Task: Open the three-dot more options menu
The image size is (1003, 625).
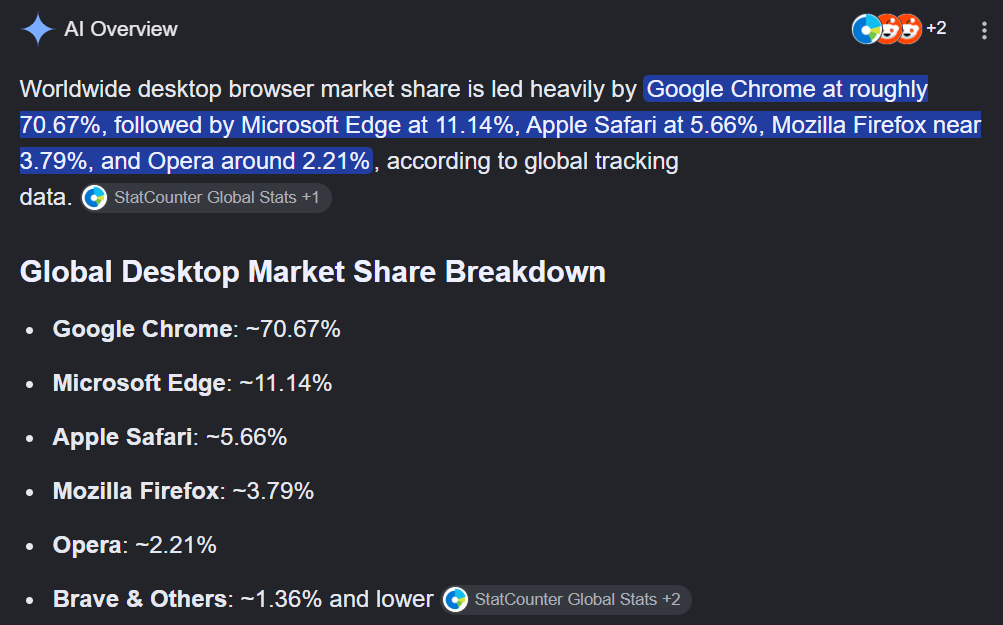Action: click(x=984, y=30)
